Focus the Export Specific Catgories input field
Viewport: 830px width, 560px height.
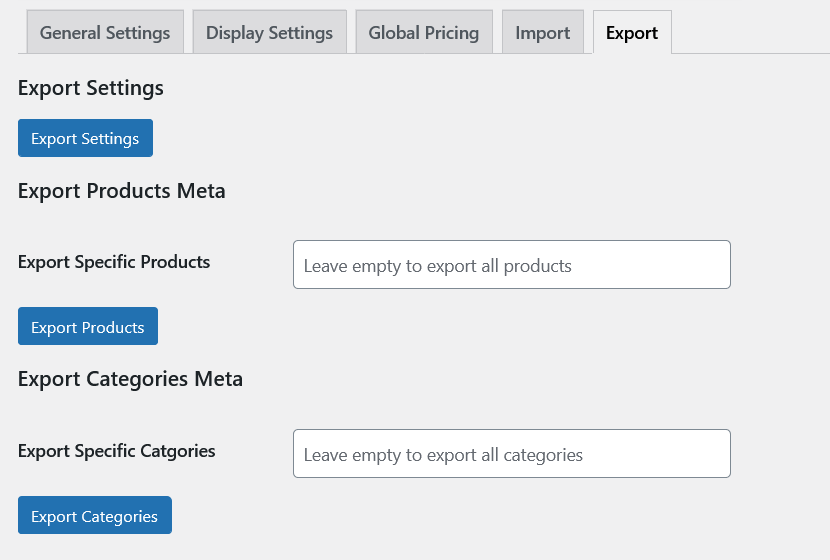click(511, 454)
